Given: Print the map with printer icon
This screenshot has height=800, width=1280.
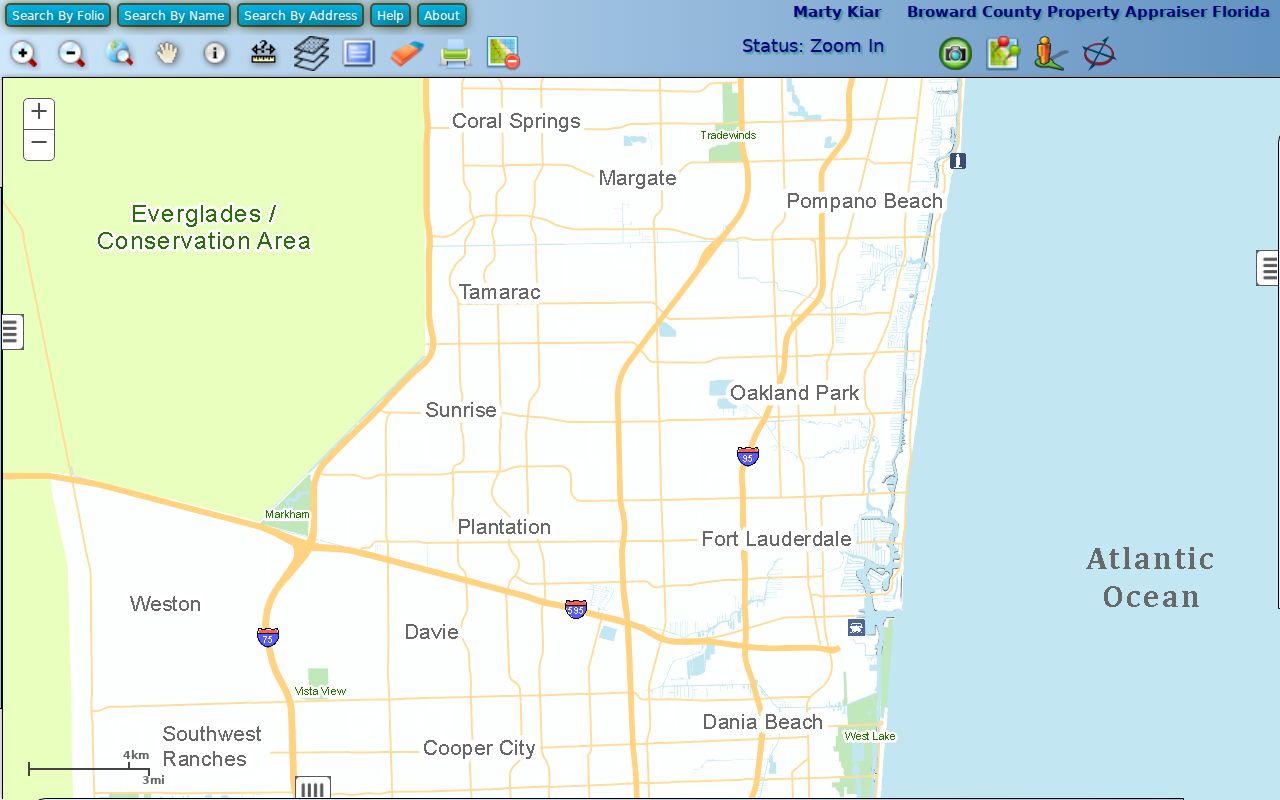Looking at the screenshot, I should [455, 53].
